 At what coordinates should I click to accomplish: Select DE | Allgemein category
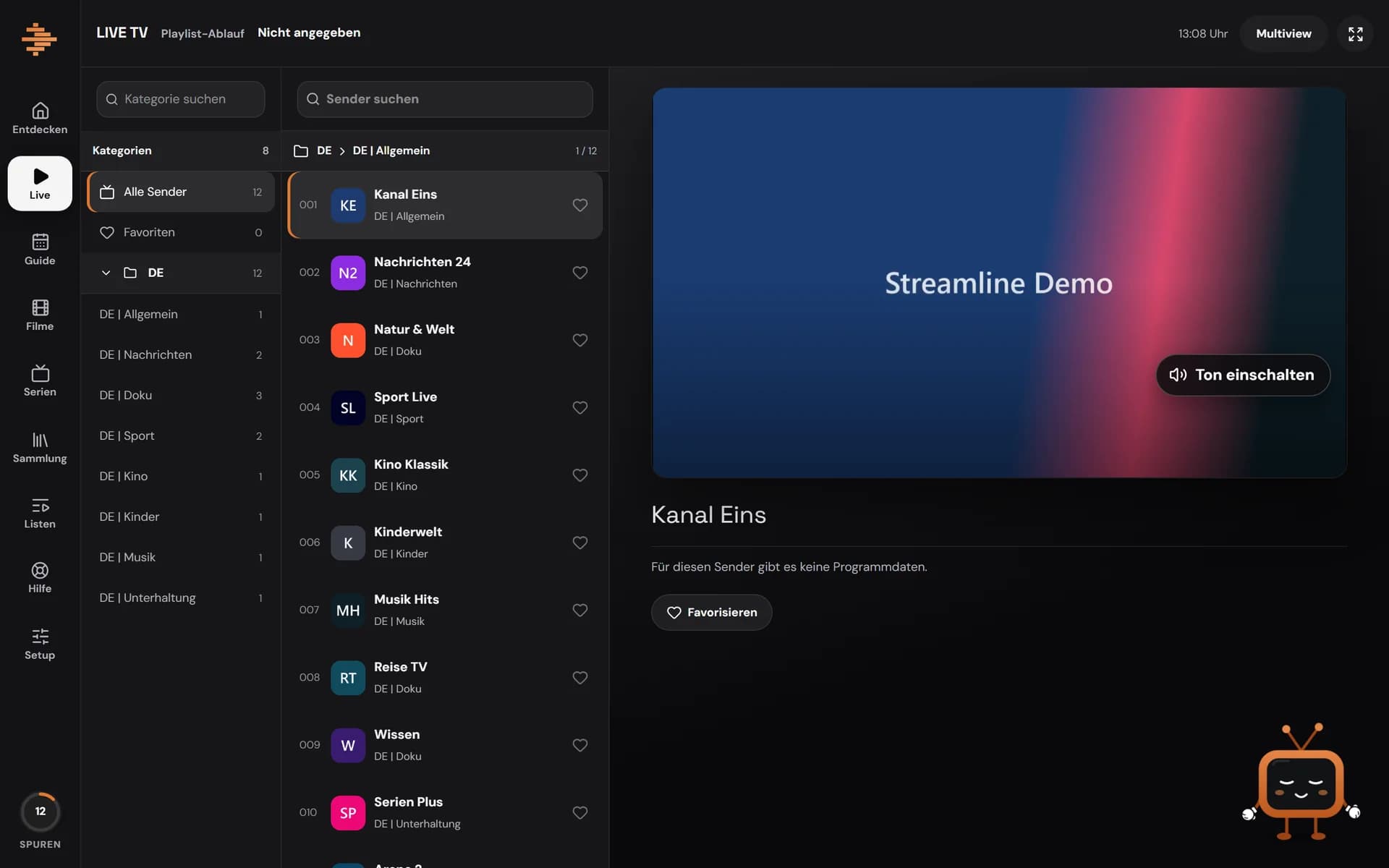pos(181,314)
